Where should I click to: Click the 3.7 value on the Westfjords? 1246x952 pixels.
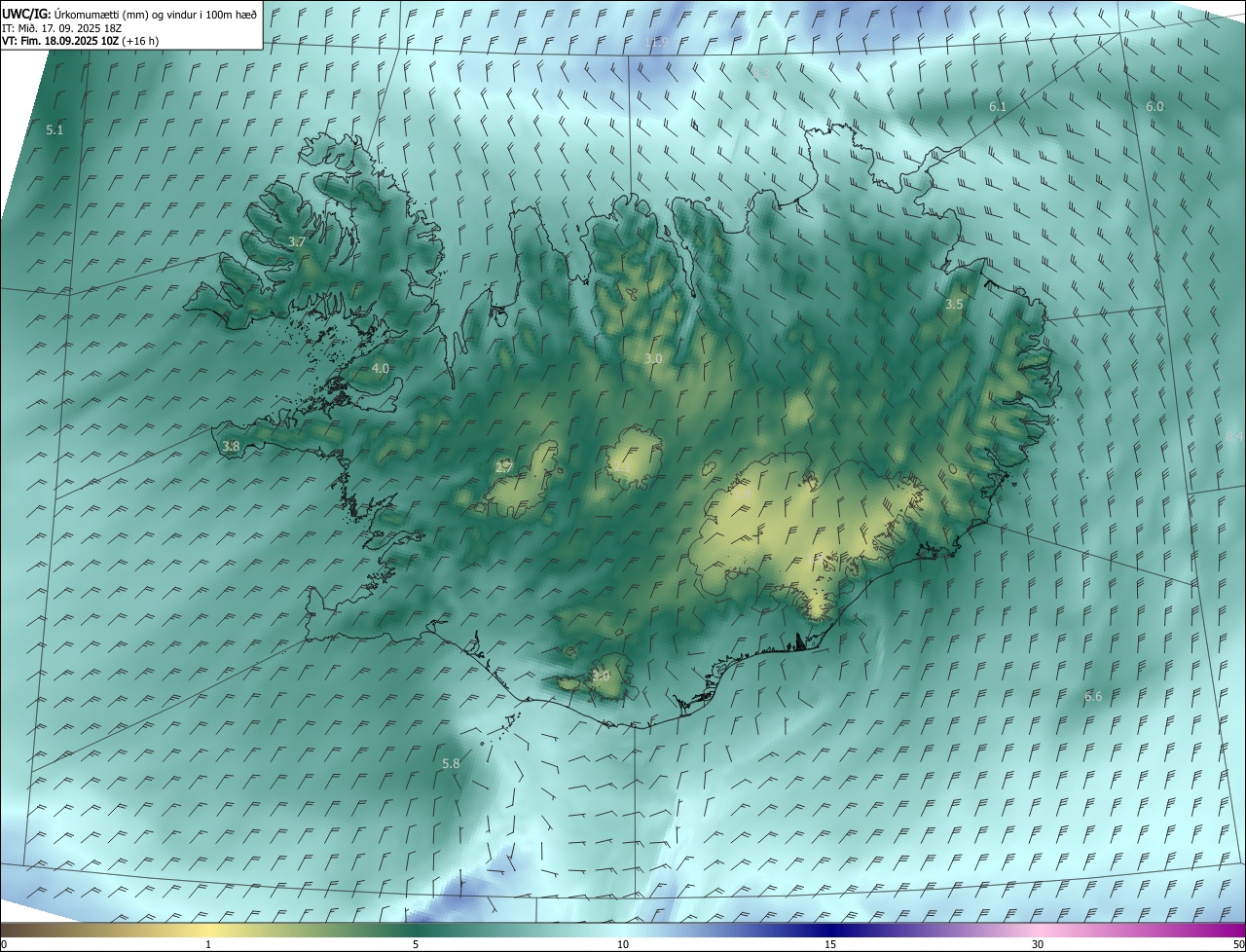[297, 241]
